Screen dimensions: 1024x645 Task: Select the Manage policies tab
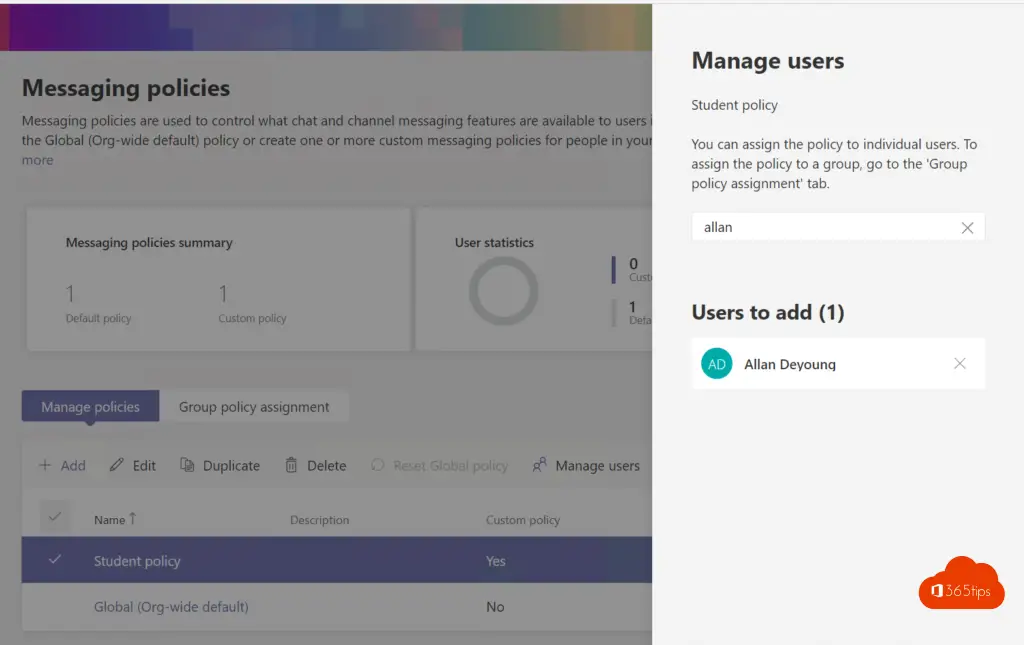(90, 407)
